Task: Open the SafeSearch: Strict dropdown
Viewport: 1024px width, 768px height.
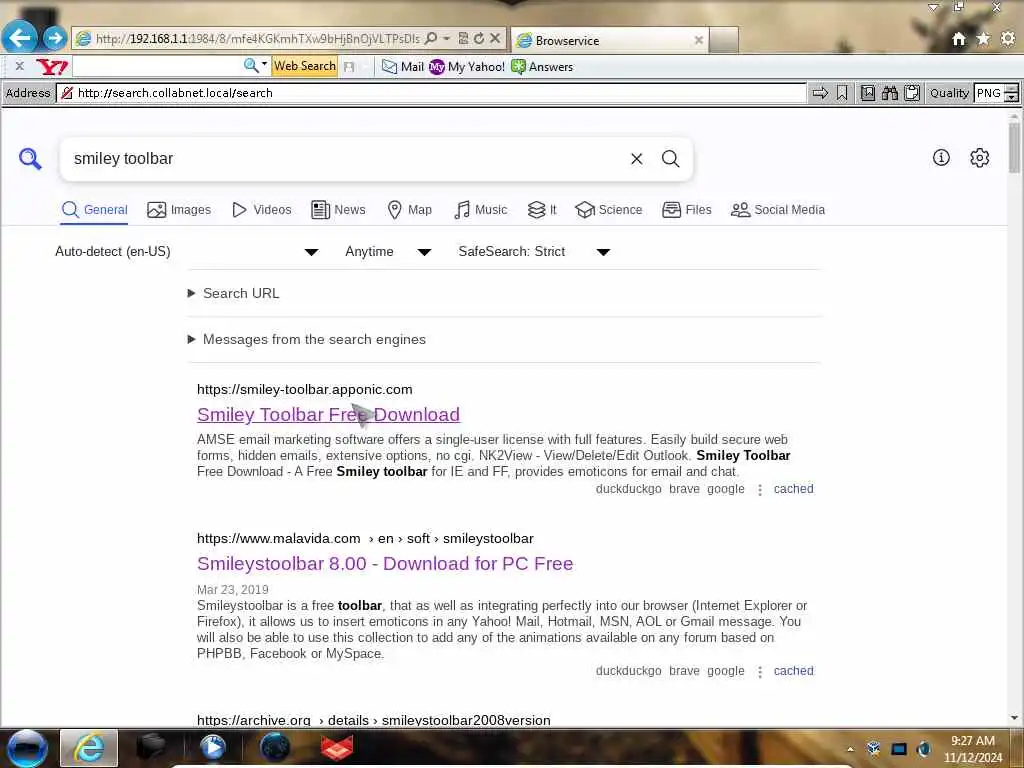Action: pos(534,252)
